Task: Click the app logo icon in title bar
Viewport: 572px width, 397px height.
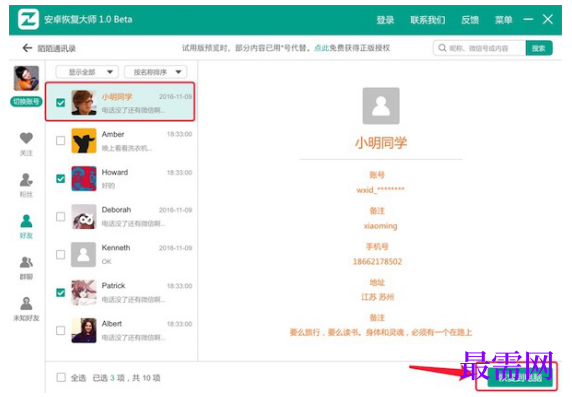Action: (28, 19)
